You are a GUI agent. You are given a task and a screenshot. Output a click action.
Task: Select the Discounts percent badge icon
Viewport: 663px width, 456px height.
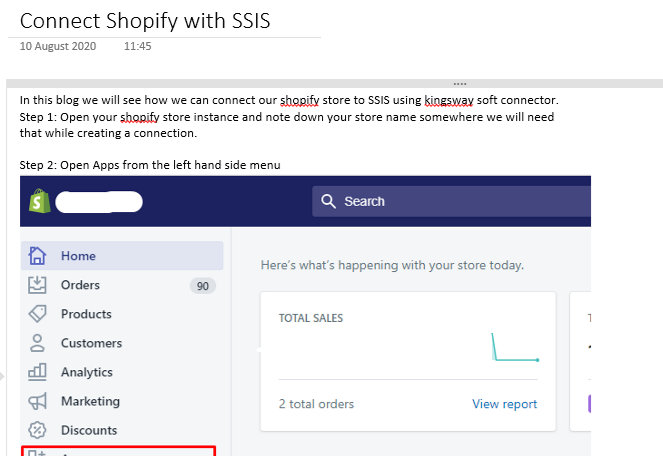click(x=38, y=430)
